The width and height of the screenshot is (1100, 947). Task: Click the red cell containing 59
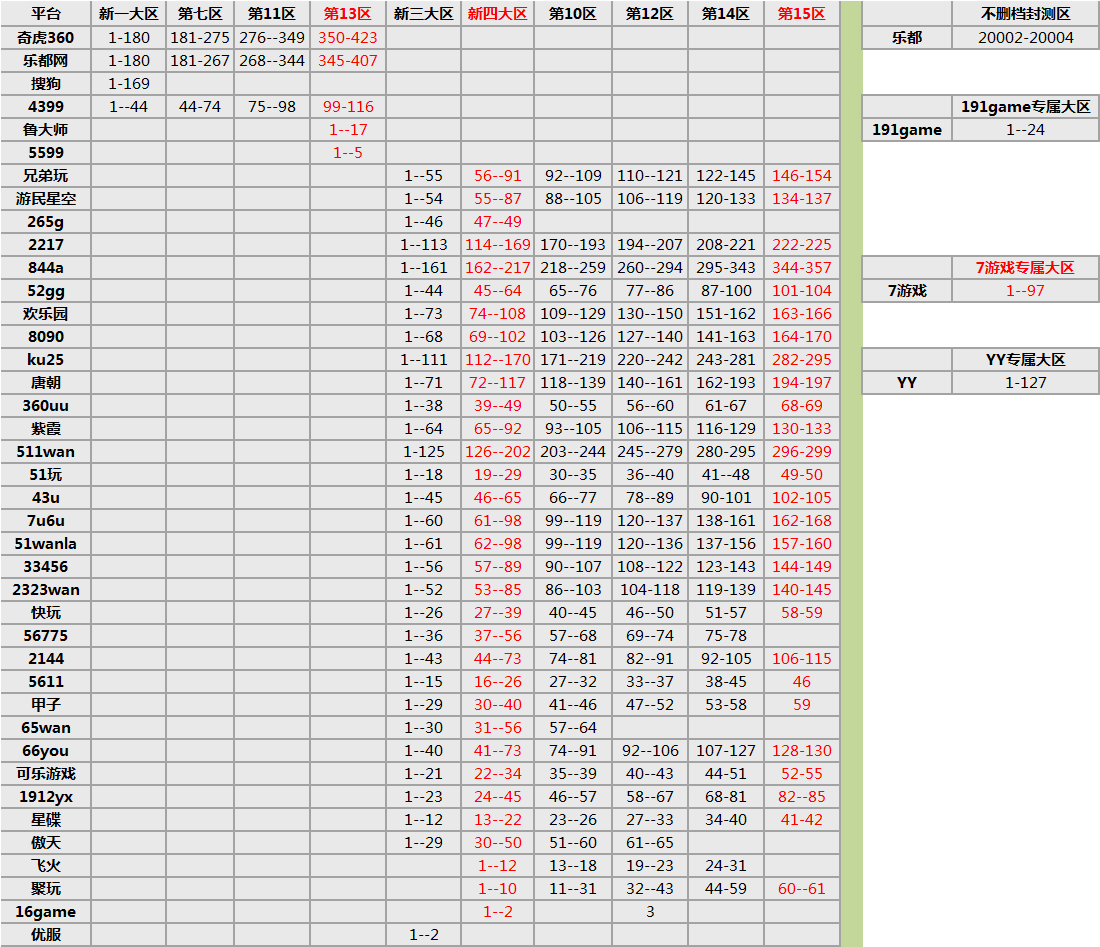click(801, 705)
